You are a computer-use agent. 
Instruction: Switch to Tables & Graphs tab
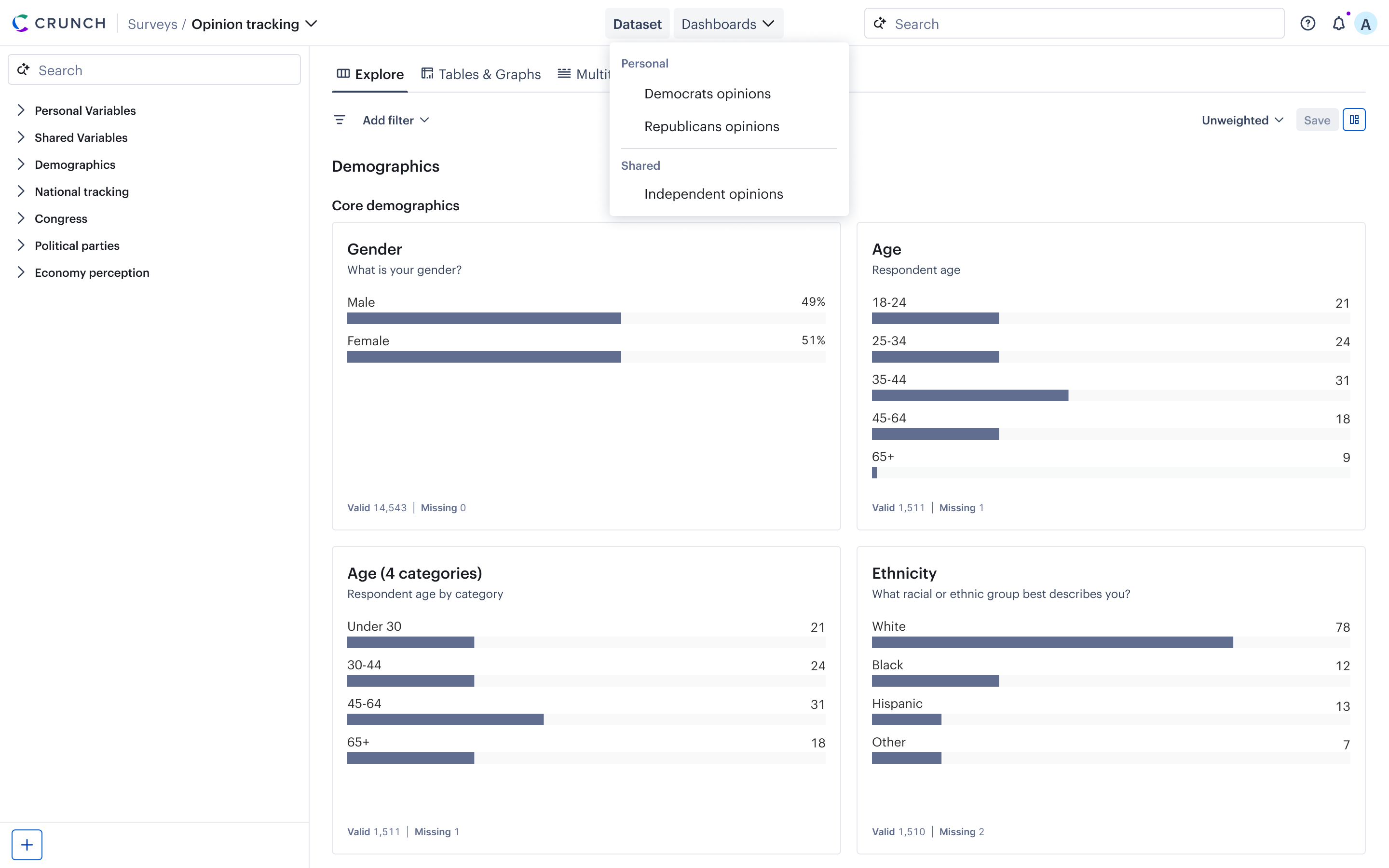point(481,74)
